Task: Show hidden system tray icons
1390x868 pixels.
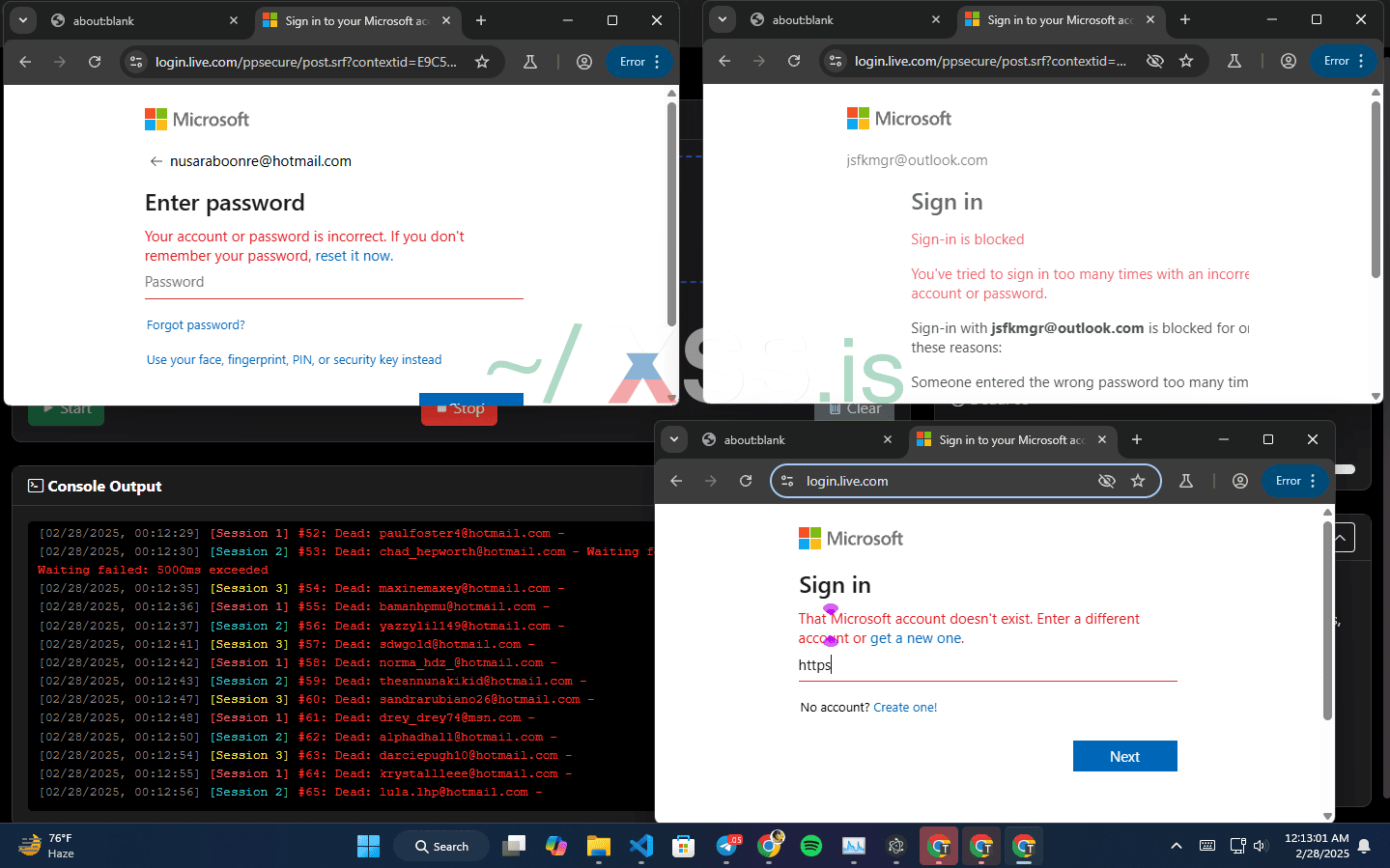Action: click(x=1177, y=846)
